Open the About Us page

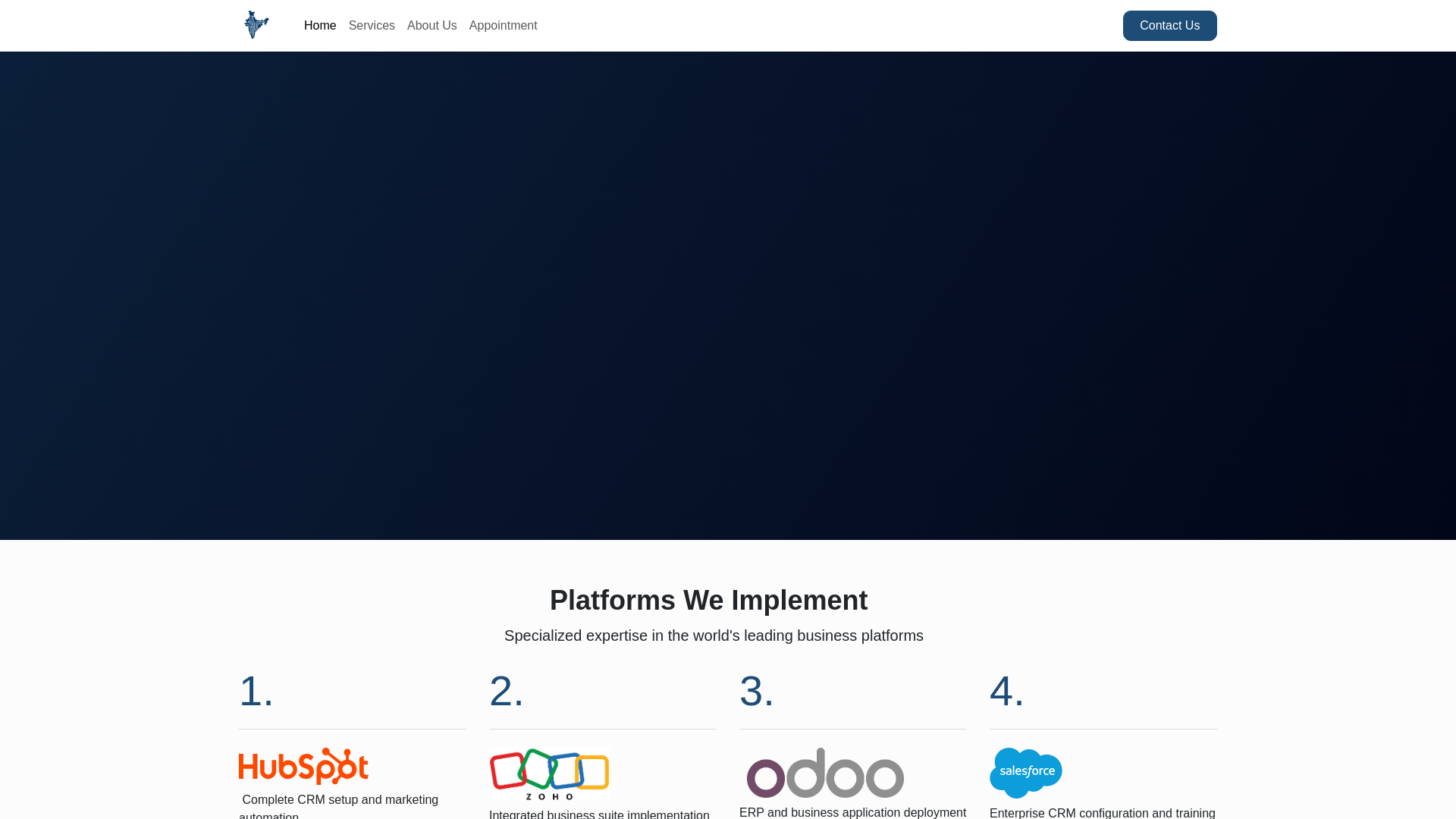pyautogui.click(x=432, y=26)
